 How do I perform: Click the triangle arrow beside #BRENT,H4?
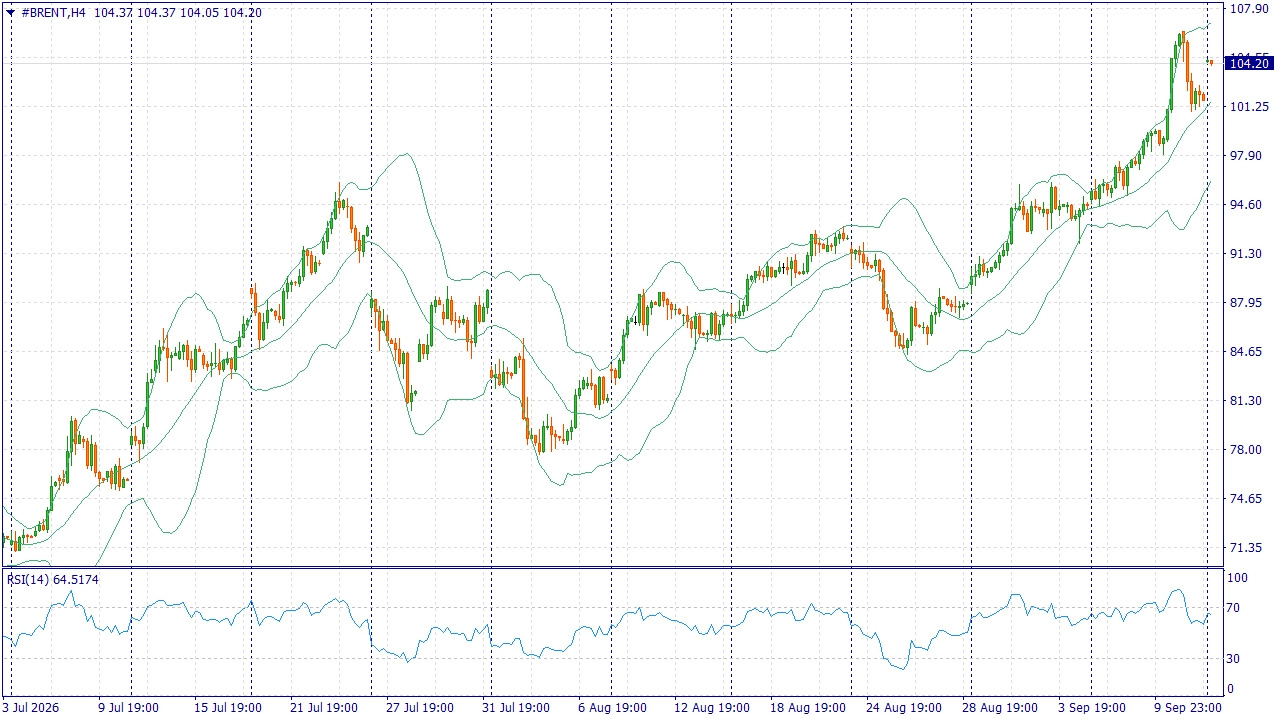(11, 13)
